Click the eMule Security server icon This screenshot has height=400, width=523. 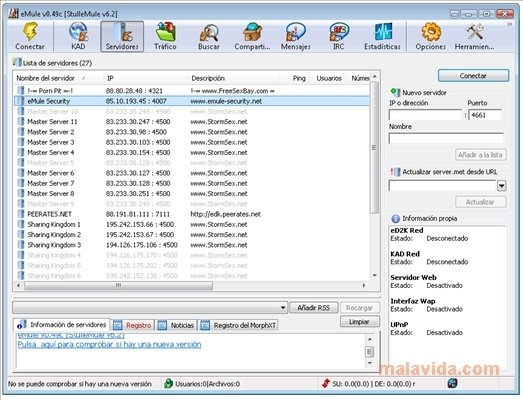pos(21,101)
